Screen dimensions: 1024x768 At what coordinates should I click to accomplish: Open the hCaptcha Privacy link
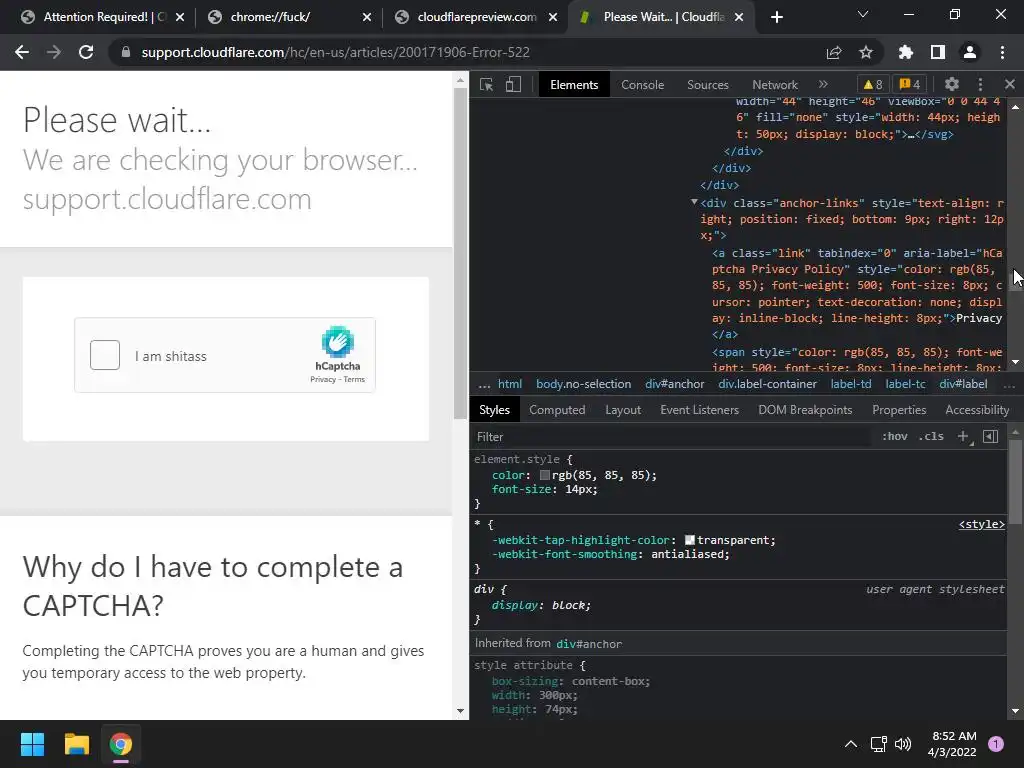coord(323,379)
